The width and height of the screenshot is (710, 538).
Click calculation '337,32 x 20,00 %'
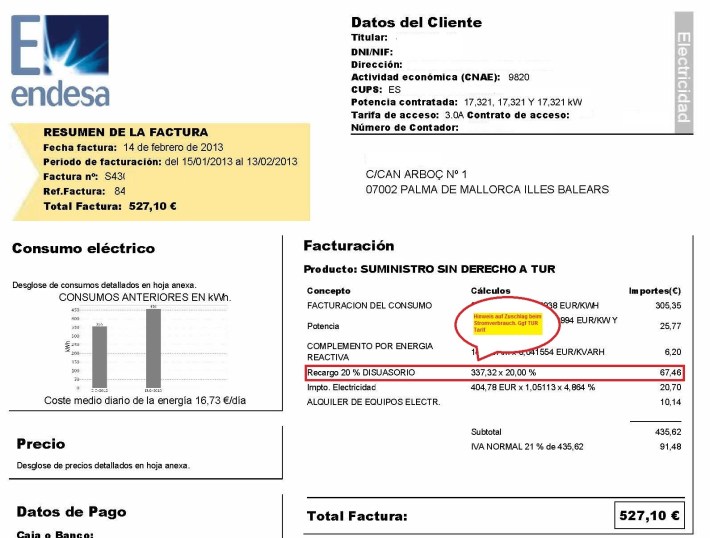tap(503, 373)
